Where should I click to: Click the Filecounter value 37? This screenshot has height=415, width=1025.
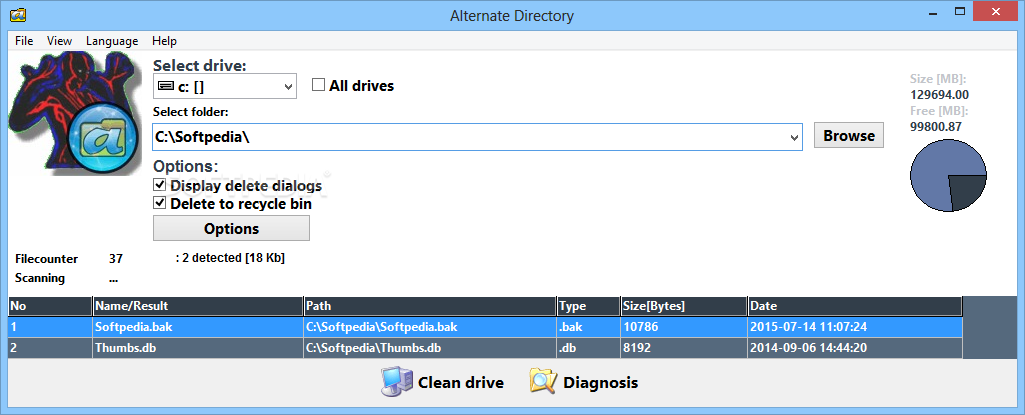[x=116, y=259]
